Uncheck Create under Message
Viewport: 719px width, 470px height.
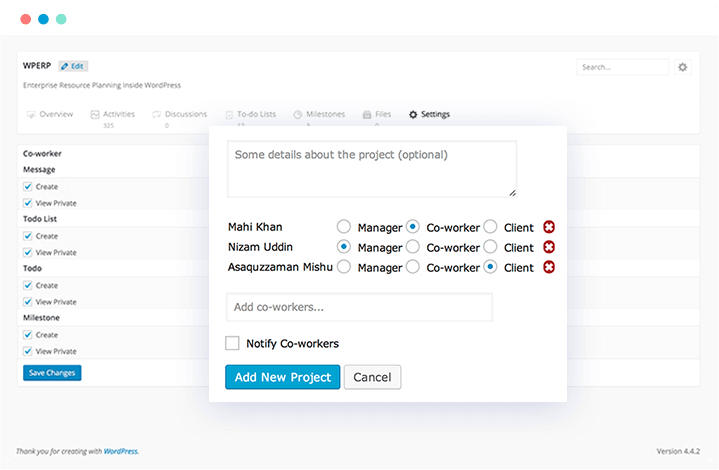pyautogui.click(x=28, y=186)
